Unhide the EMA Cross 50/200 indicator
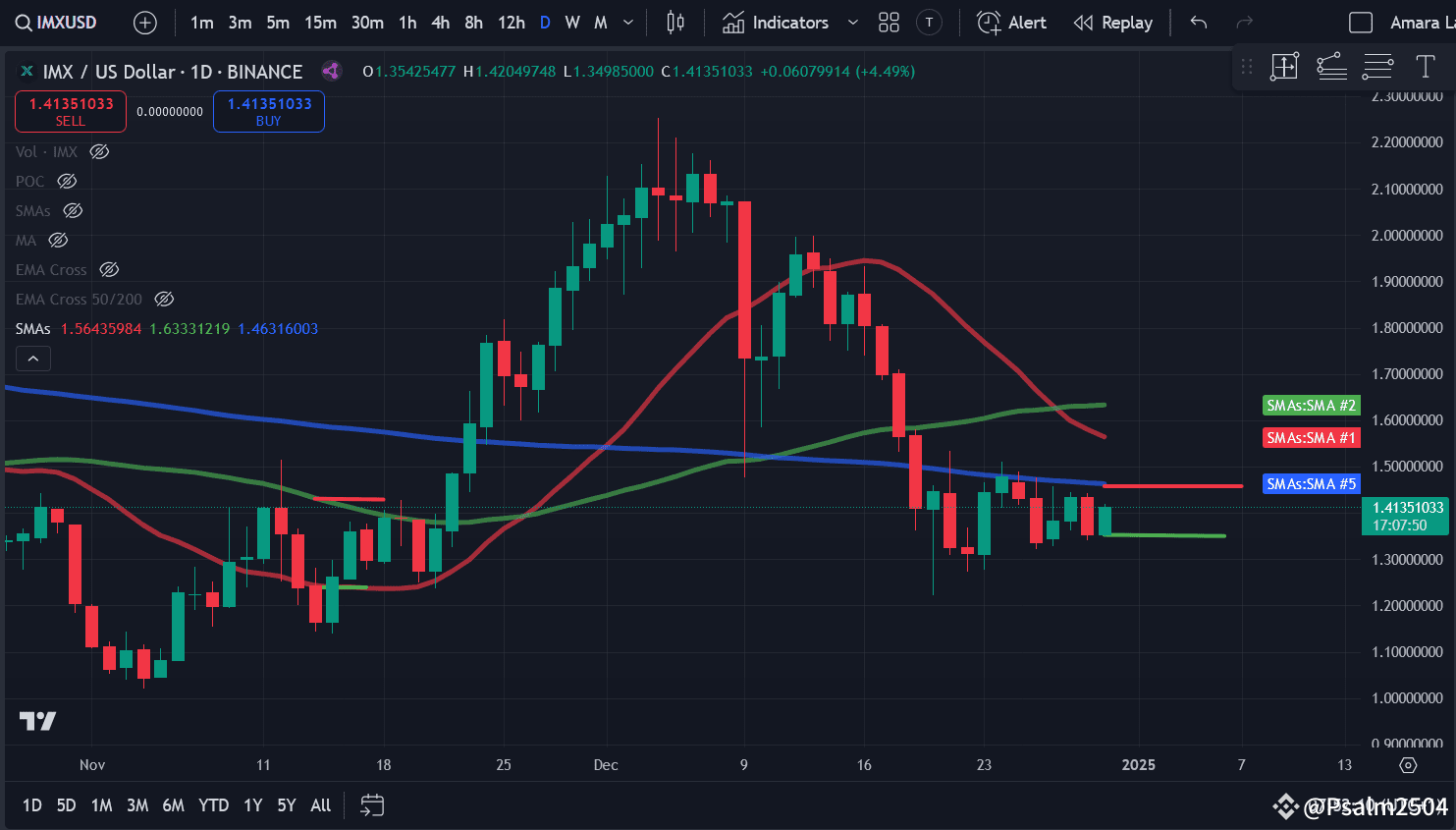1456x830 pixels. click(x=163, y=299)
